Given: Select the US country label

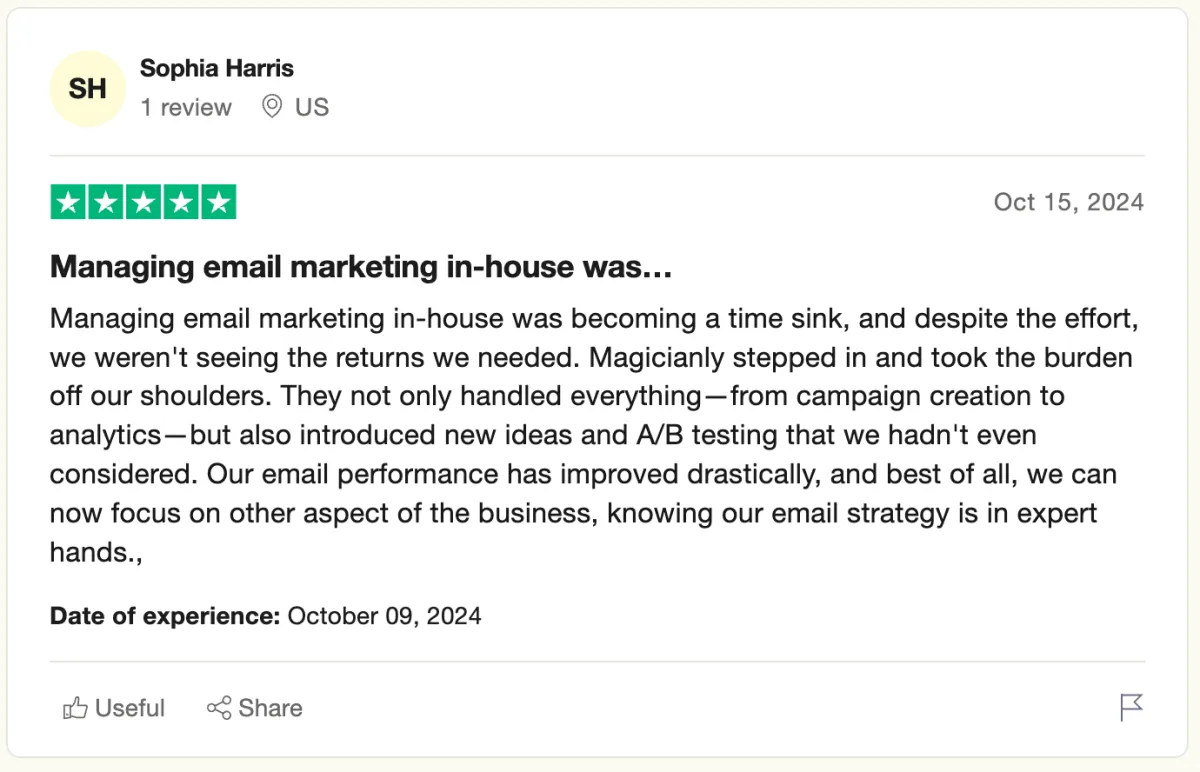Looking at the screenshot, I should [312, 107].
